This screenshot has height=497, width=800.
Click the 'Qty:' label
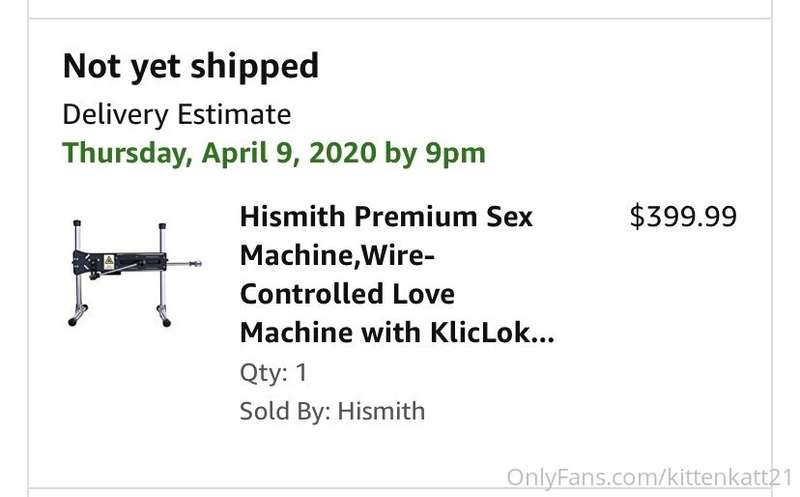click(x=263, y=373)
